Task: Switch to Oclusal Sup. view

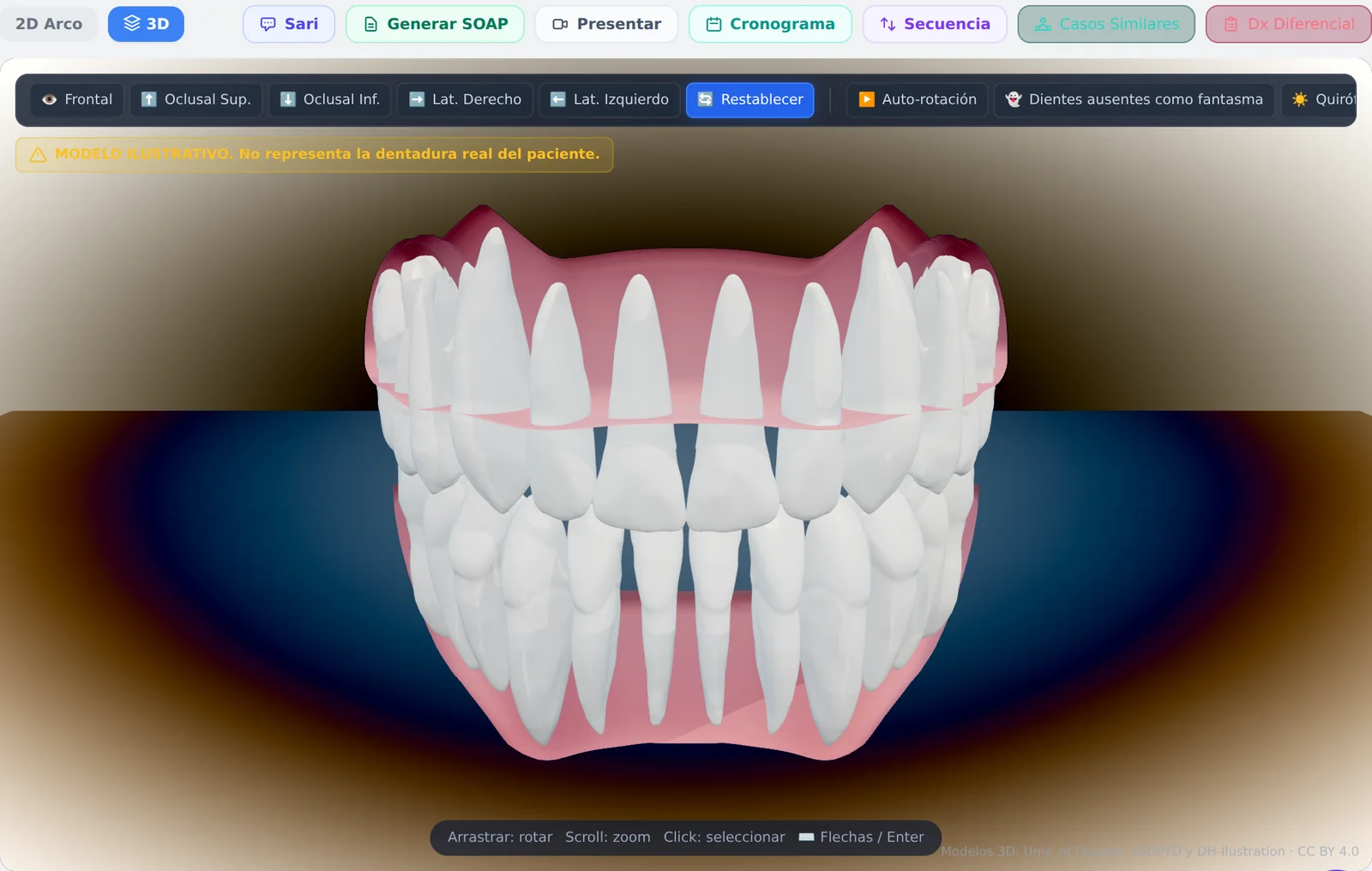Action: pyautogui.click(x=196, y=99)
